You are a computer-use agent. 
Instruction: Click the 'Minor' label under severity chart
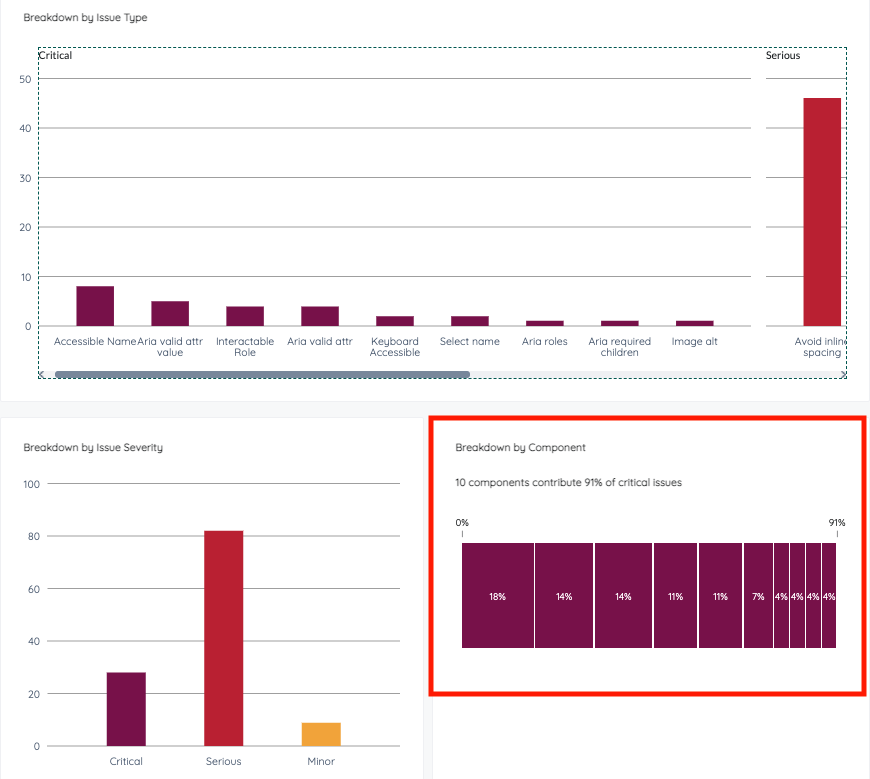point(321,761)
